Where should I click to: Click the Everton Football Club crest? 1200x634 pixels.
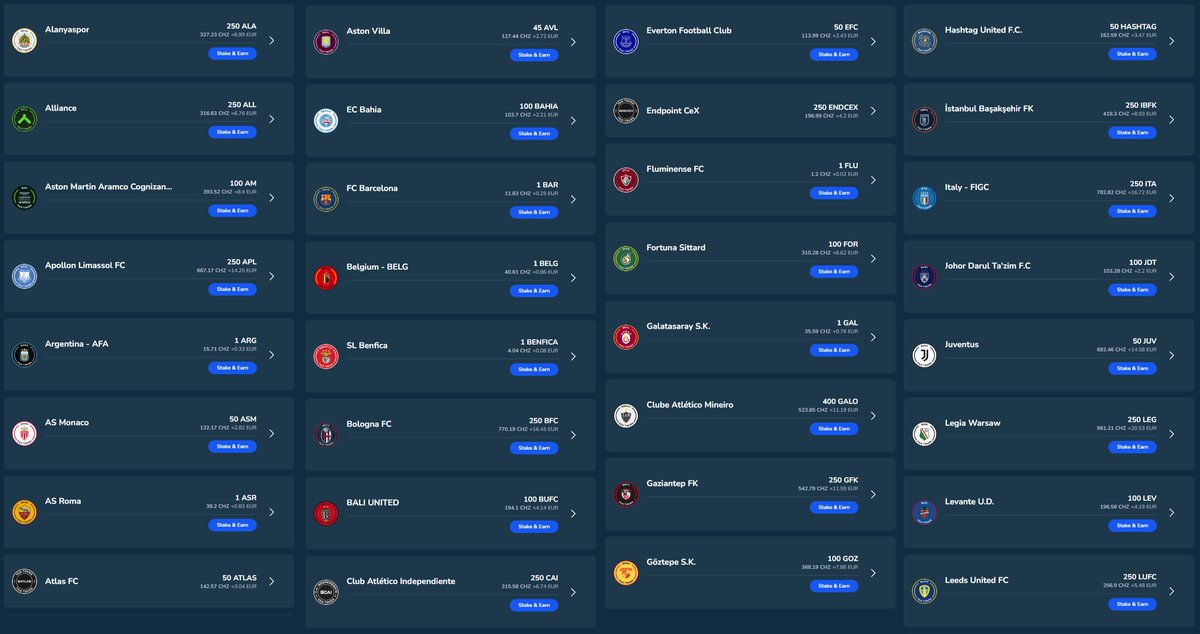(626, 42)
